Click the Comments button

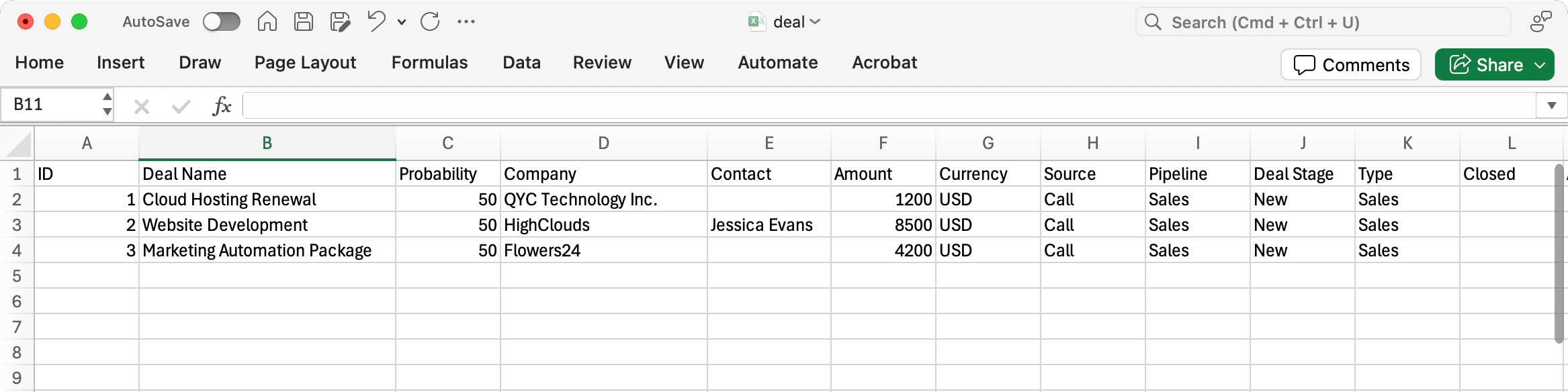click(x=1351, y=65)
